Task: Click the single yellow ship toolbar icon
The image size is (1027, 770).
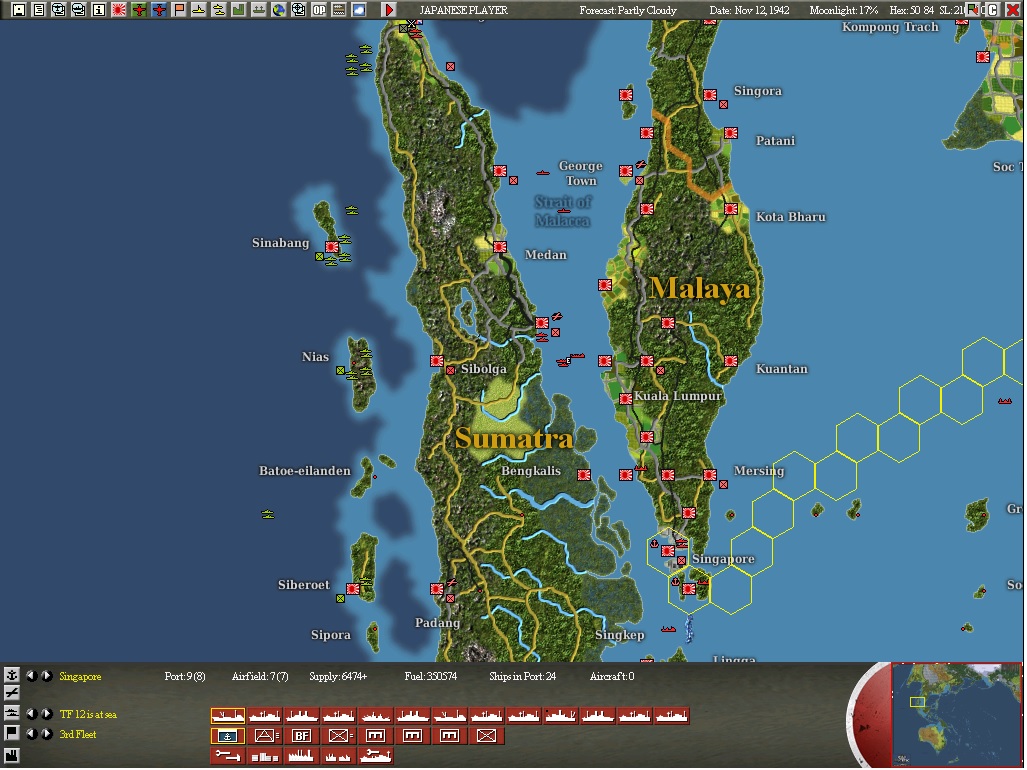Action: pyautogui.click(x=199, y=10)
